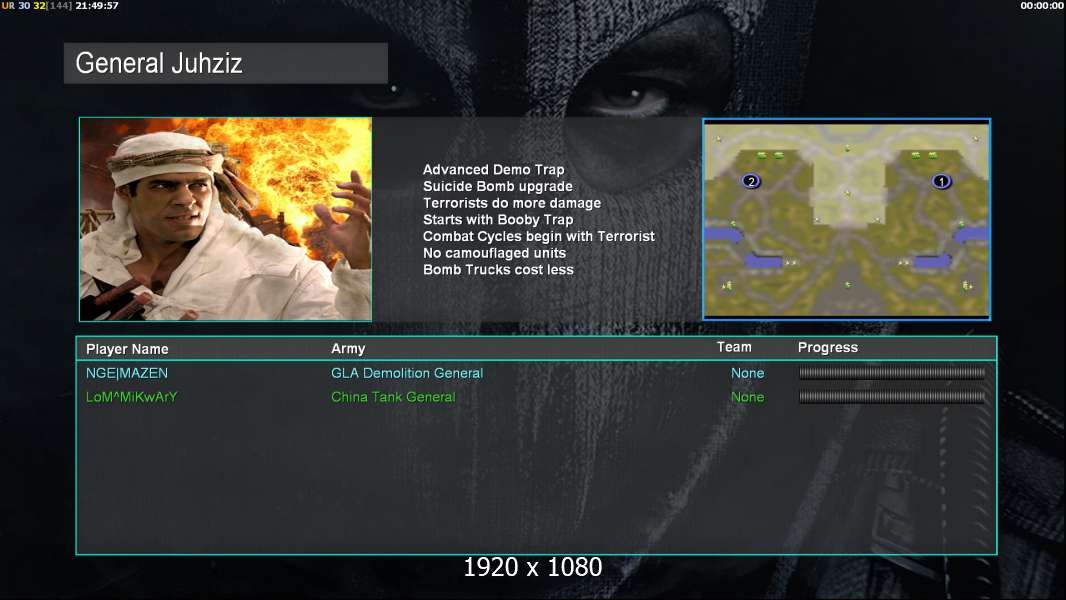This screenshot has height=600, width=1066.
Task: Select player NGE|MAZEN
Action: (126, 373)
